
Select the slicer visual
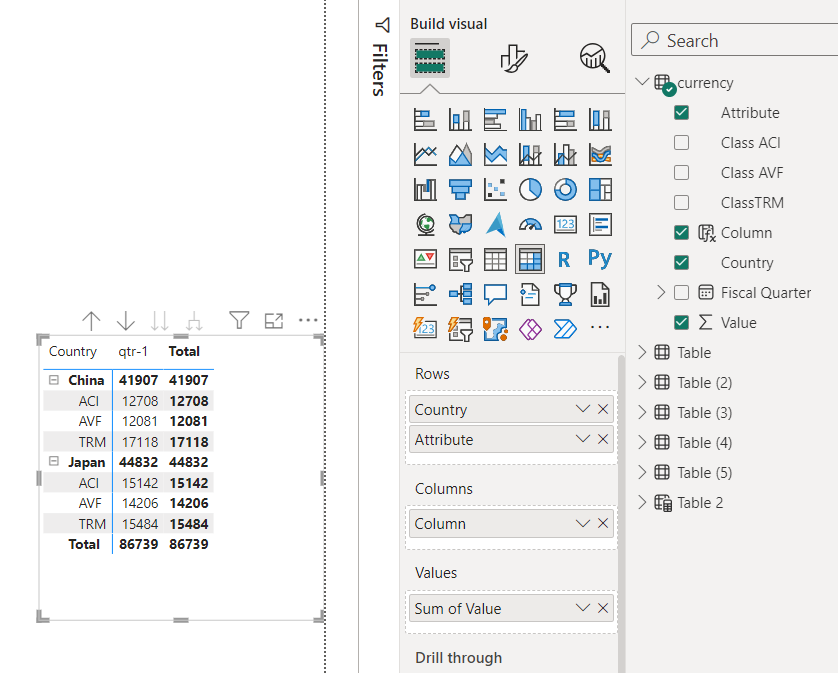pos(460,259)
